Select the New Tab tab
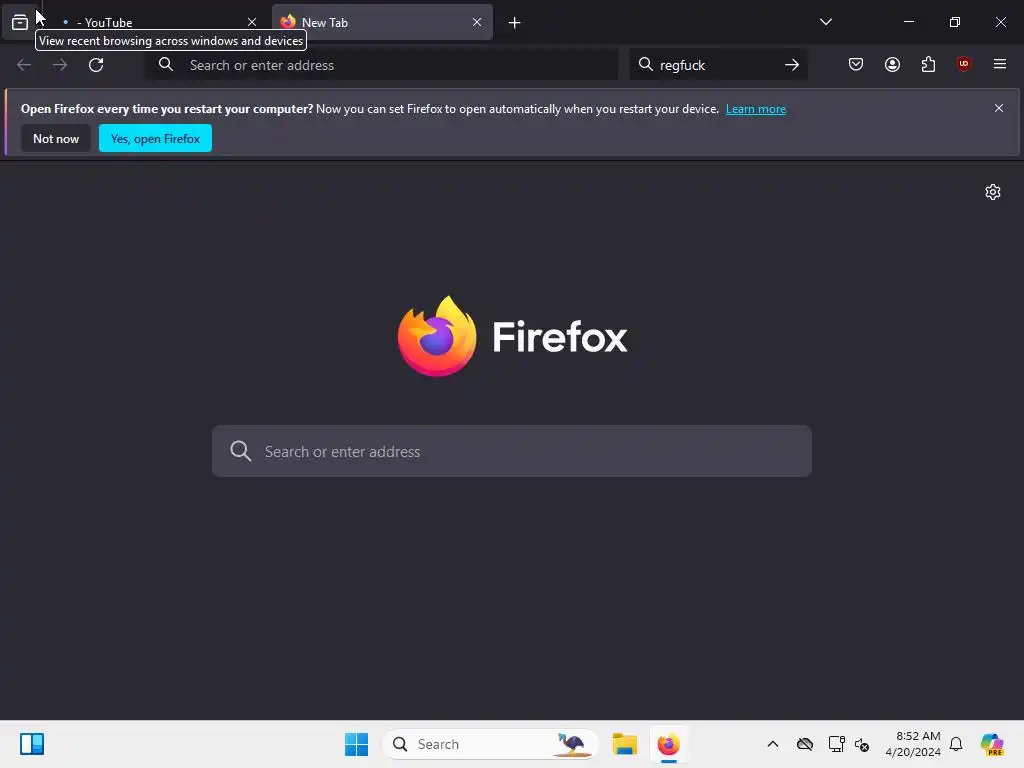1024x768 pixels. click(x=382, y=22)
